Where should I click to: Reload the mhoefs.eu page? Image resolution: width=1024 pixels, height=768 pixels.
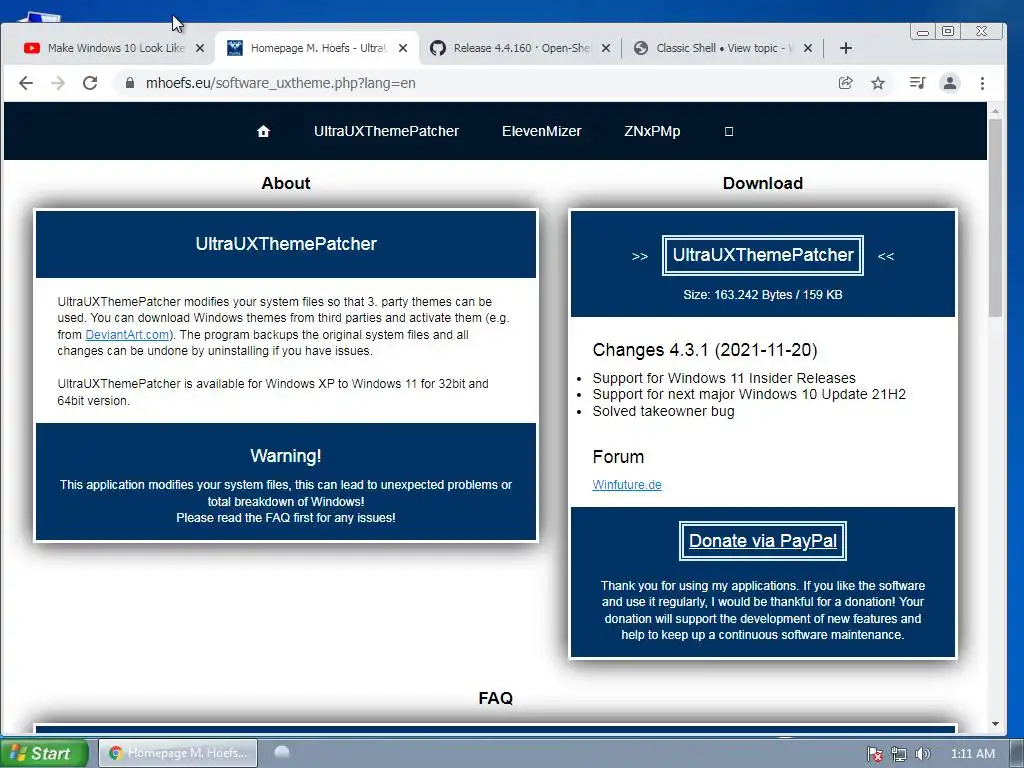90,83
